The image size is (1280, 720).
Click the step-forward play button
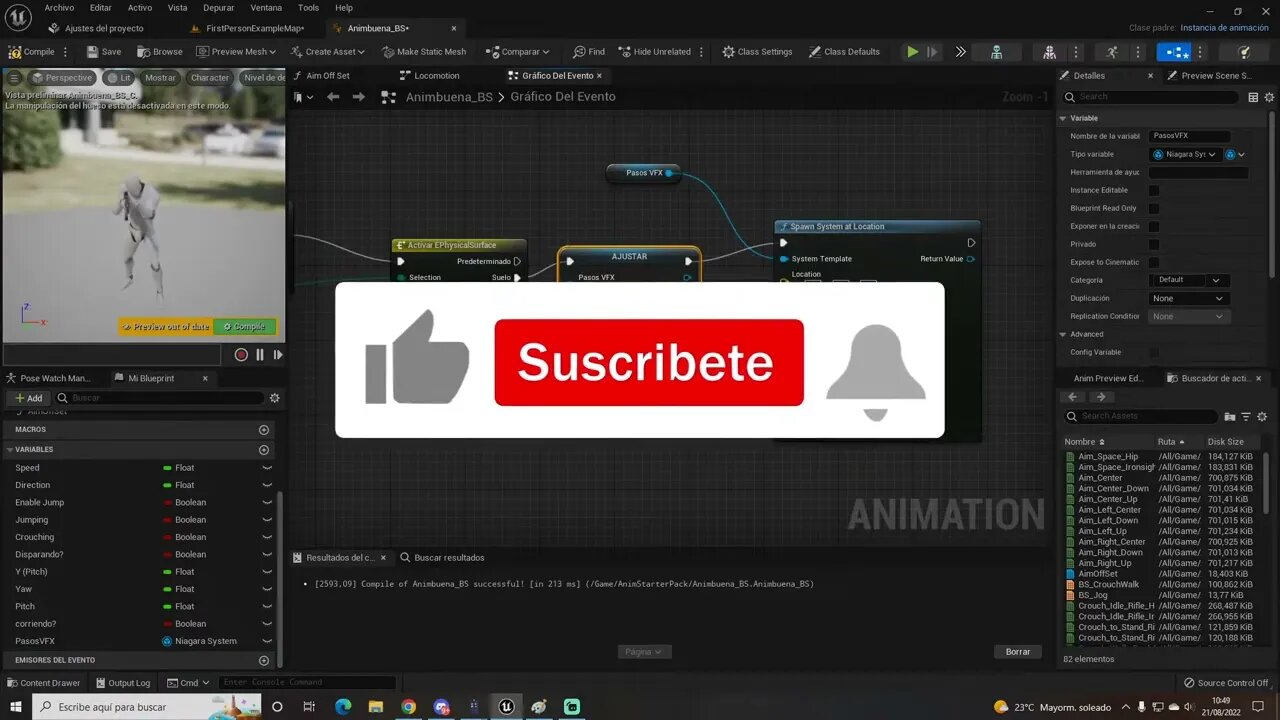pos(932,52)
